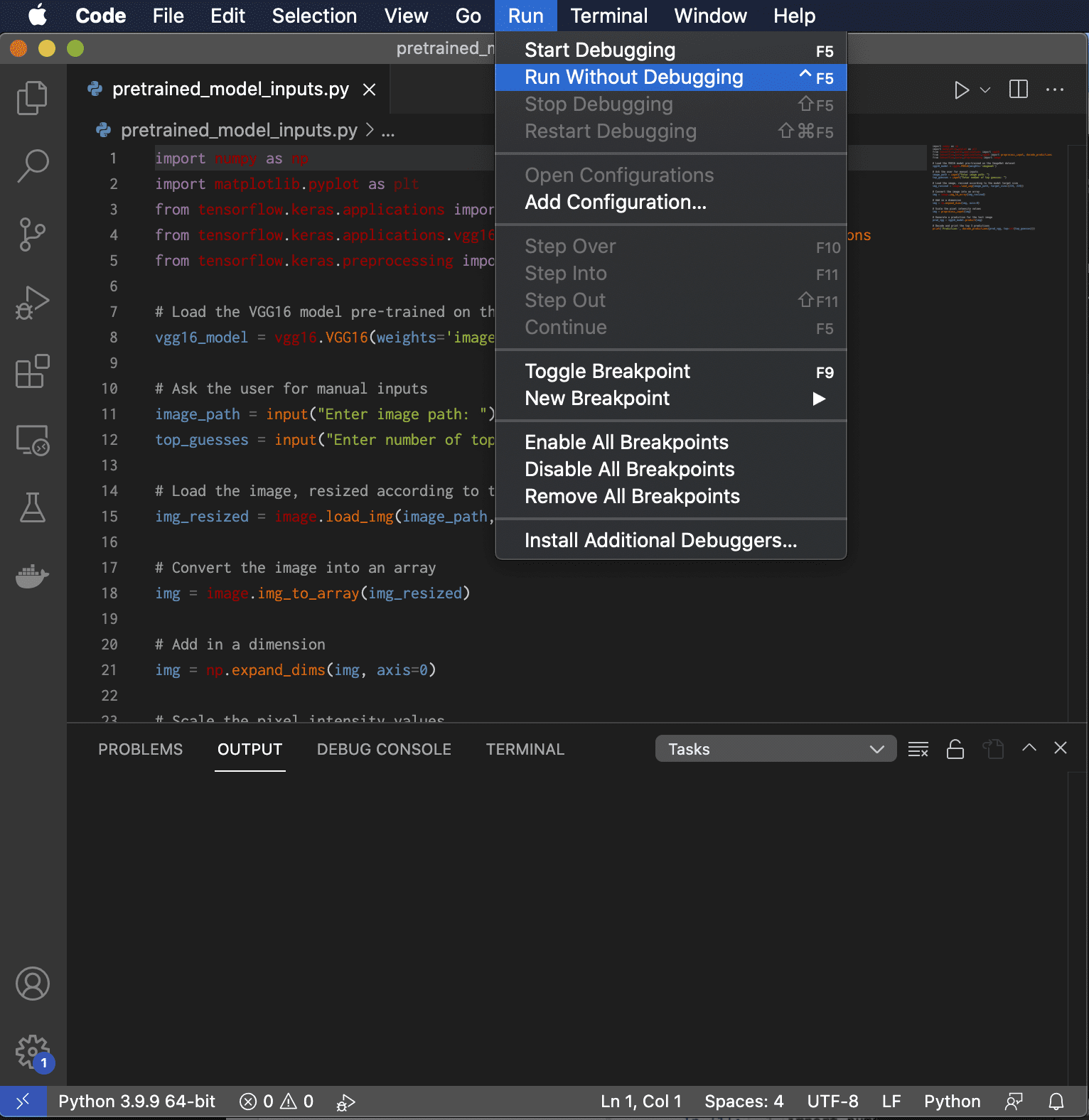Open the editor More Actions ellipsis
The width and height of the screenshot is (1089, 1120).
pos(1055,90)
